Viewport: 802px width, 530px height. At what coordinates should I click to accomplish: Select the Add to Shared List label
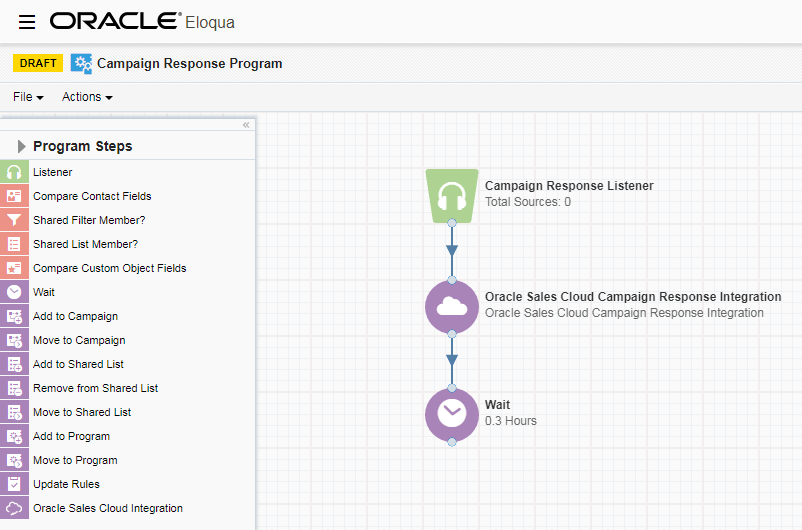tap(78, 365)
